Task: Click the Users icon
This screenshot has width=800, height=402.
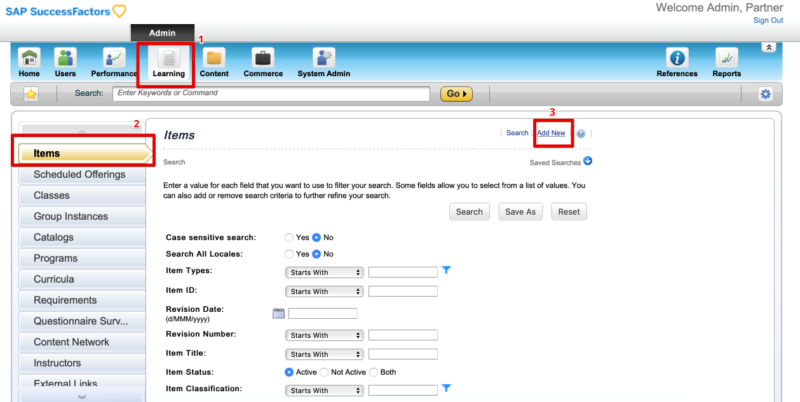Action: pos(65,59)
